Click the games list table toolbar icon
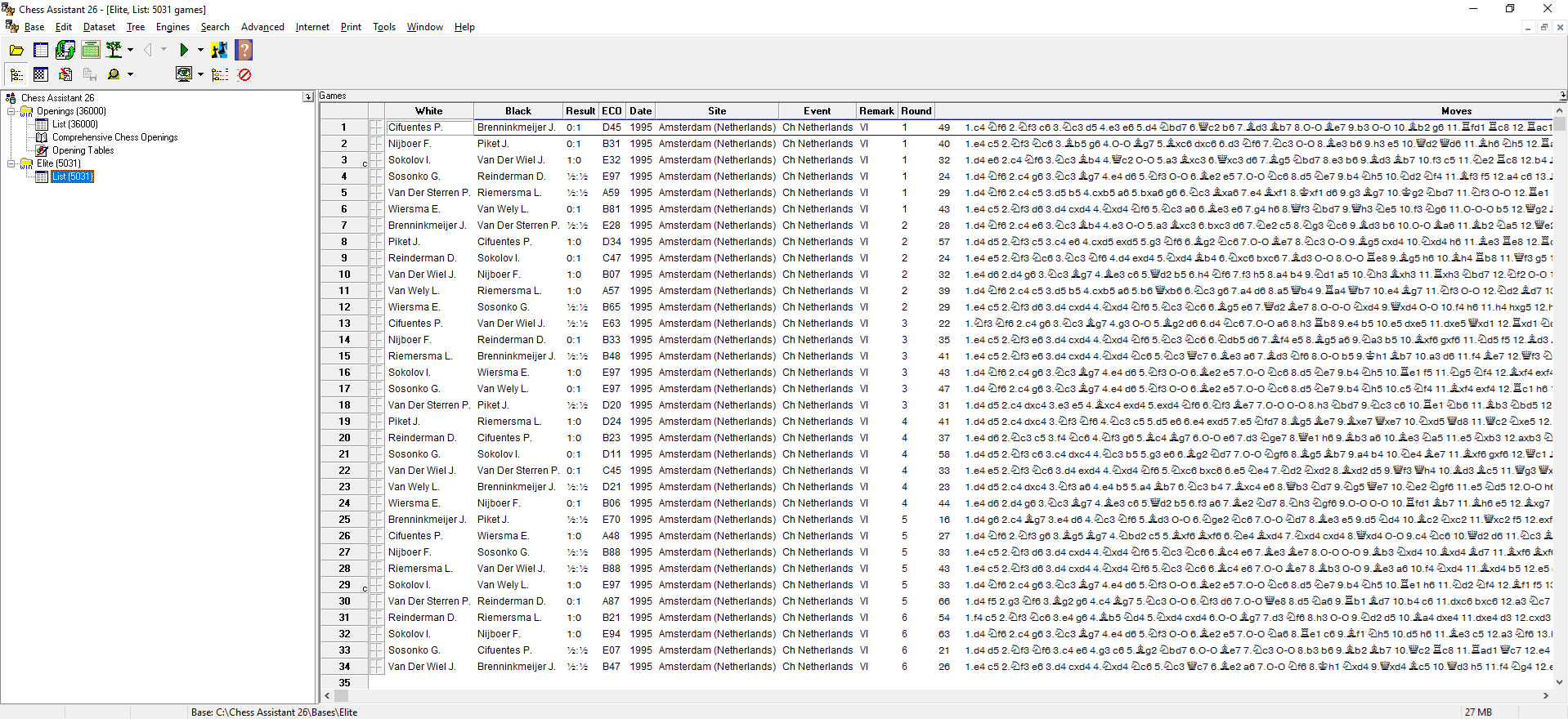The width and height of the screenshot is (1568, 719). (x=41, y=51)
